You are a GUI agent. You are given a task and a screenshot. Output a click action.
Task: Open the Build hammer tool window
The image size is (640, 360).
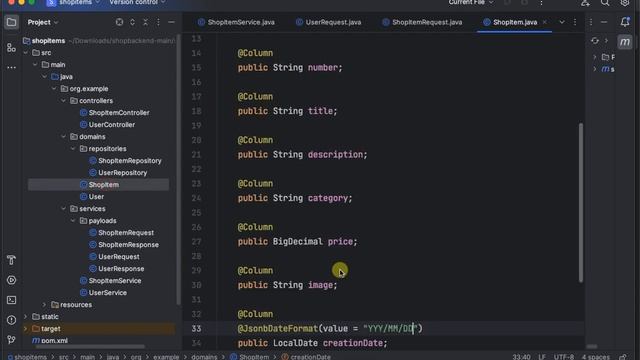11,260
